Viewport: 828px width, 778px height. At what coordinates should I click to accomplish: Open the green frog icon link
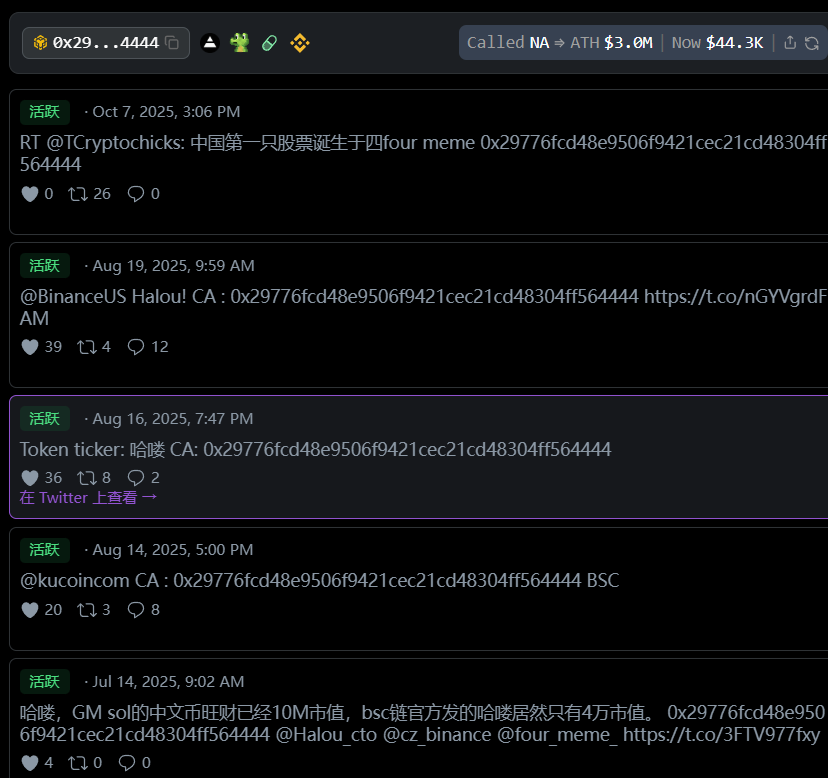[x=240, y=43]
